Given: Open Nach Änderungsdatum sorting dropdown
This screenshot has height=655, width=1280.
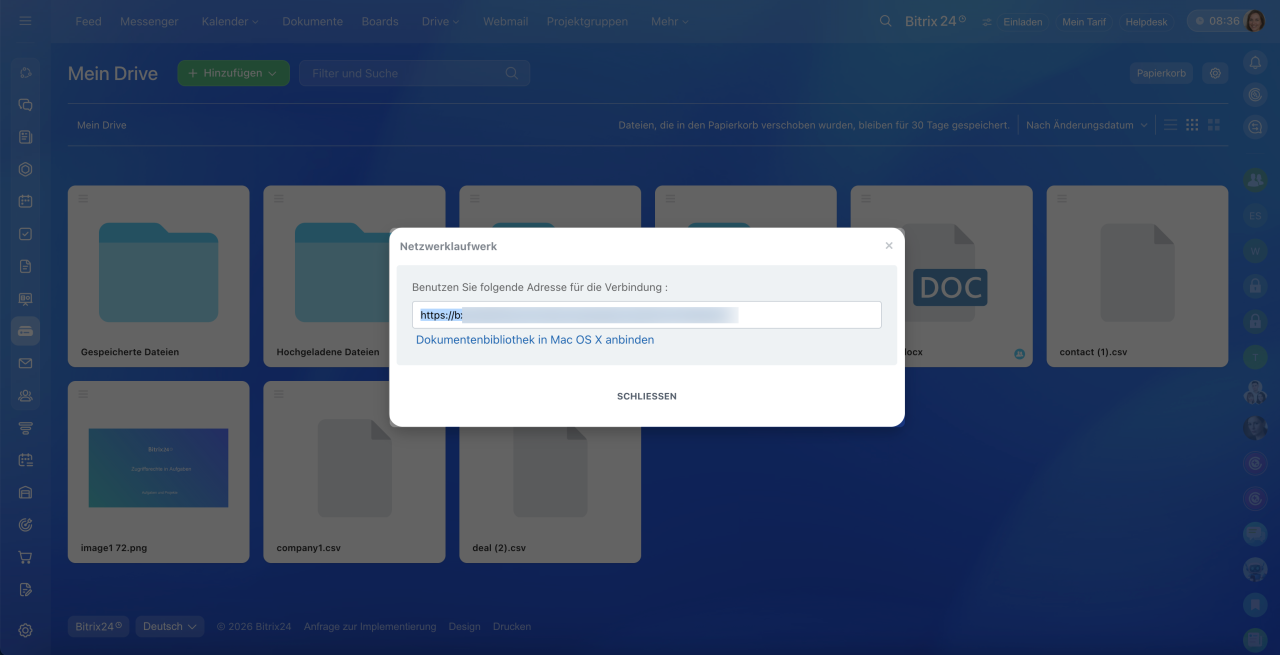Looking at the screenshot, I should 1087,125.
